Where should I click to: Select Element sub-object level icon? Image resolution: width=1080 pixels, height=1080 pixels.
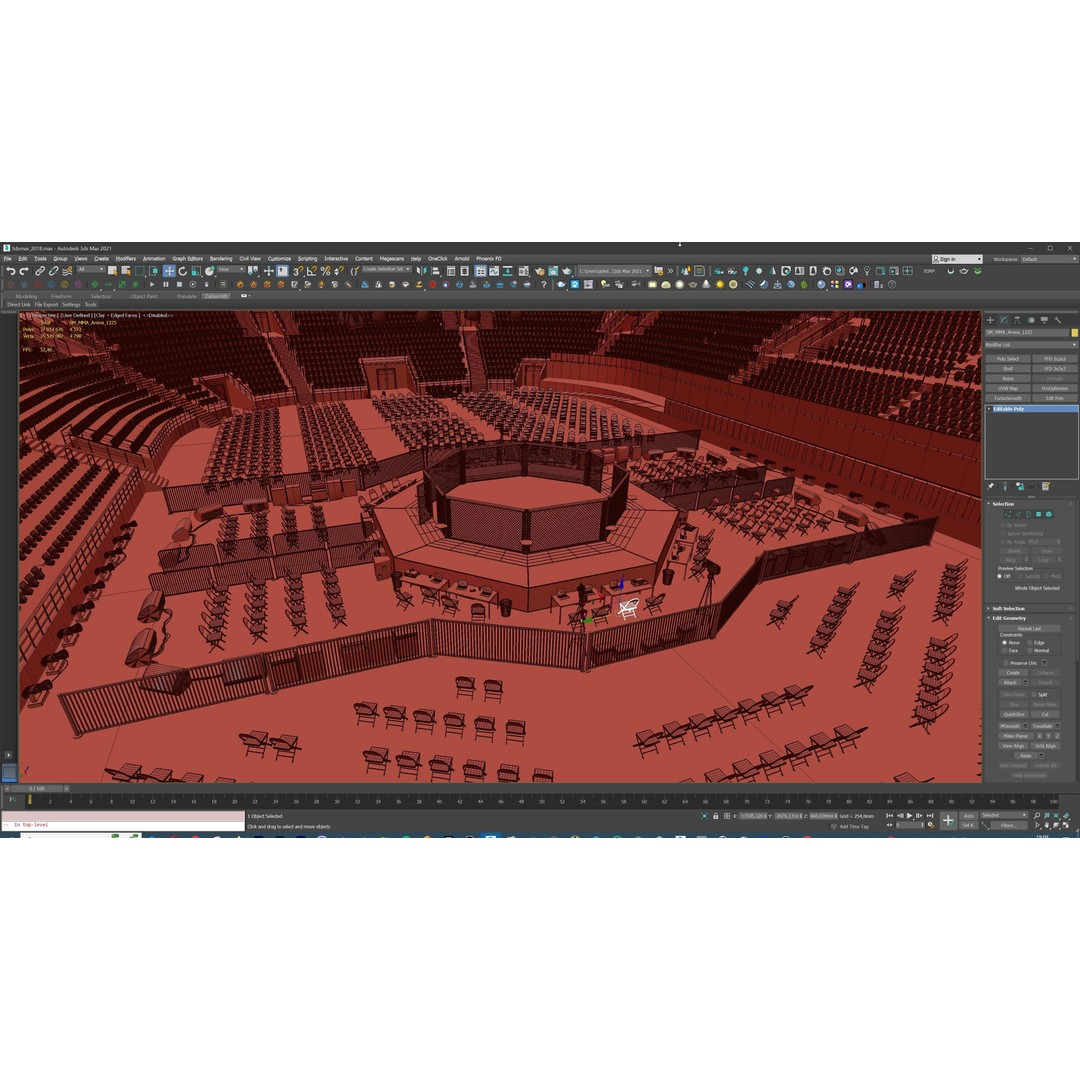(x=1049, y=514)
